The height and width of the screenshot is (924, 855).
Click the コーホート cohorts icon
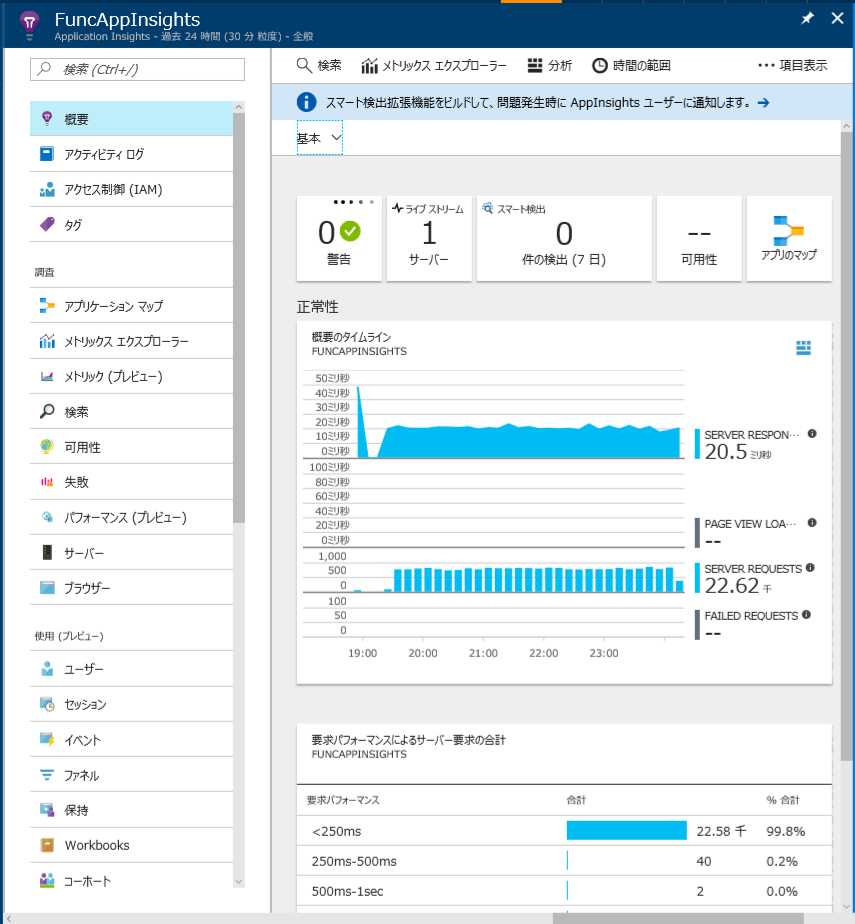click(47, 880)
